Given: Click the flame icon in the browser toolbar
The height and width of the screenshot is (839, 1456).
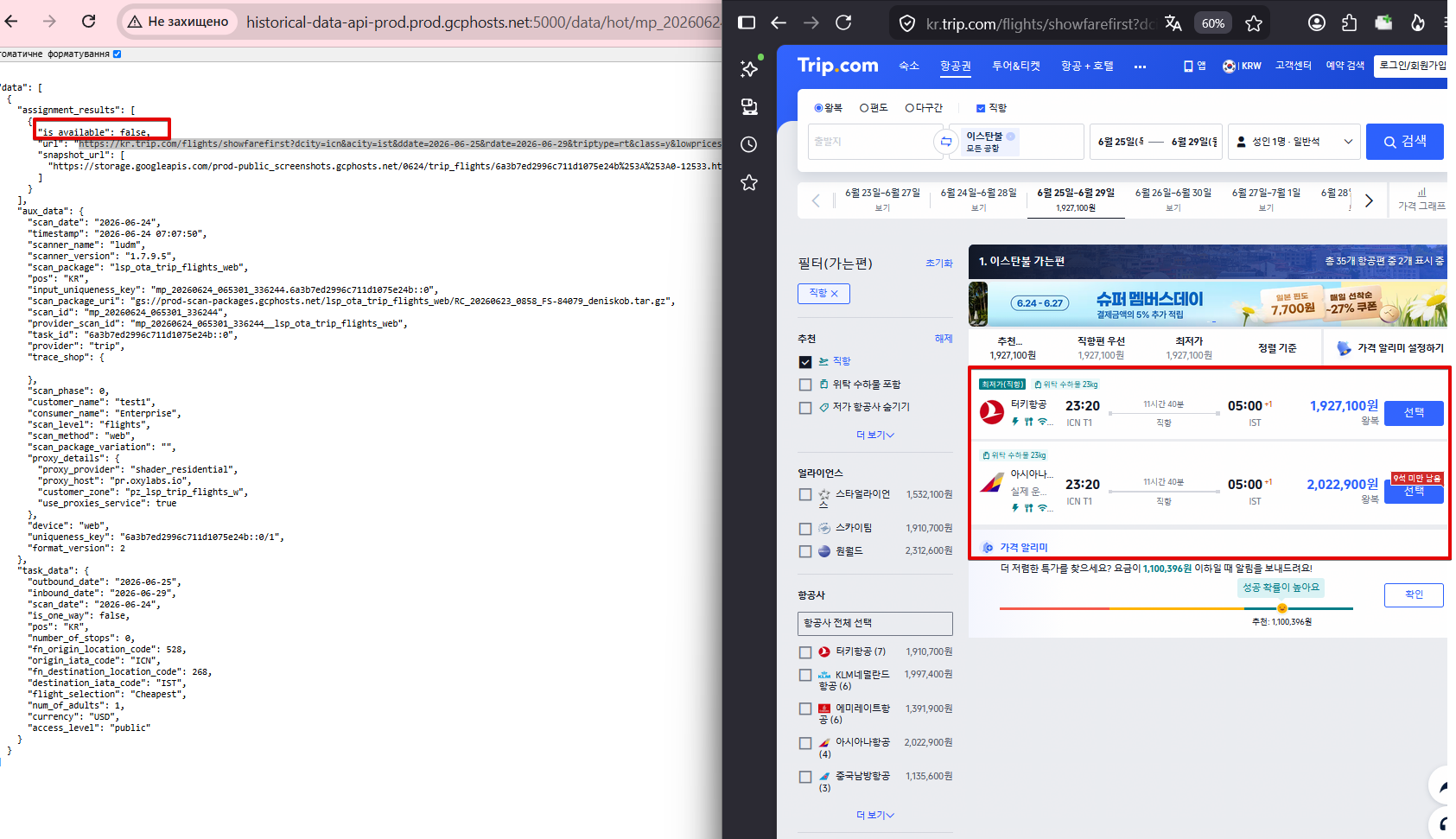Looking at the screenshot, I should 1418,22.
